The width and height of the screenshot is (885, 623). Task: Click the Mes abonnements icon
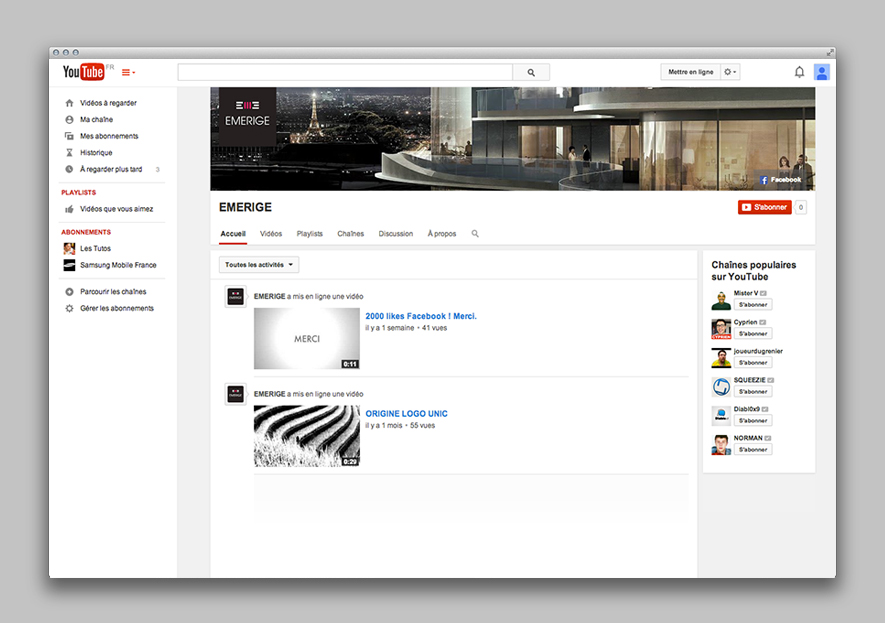coord(69,136)
